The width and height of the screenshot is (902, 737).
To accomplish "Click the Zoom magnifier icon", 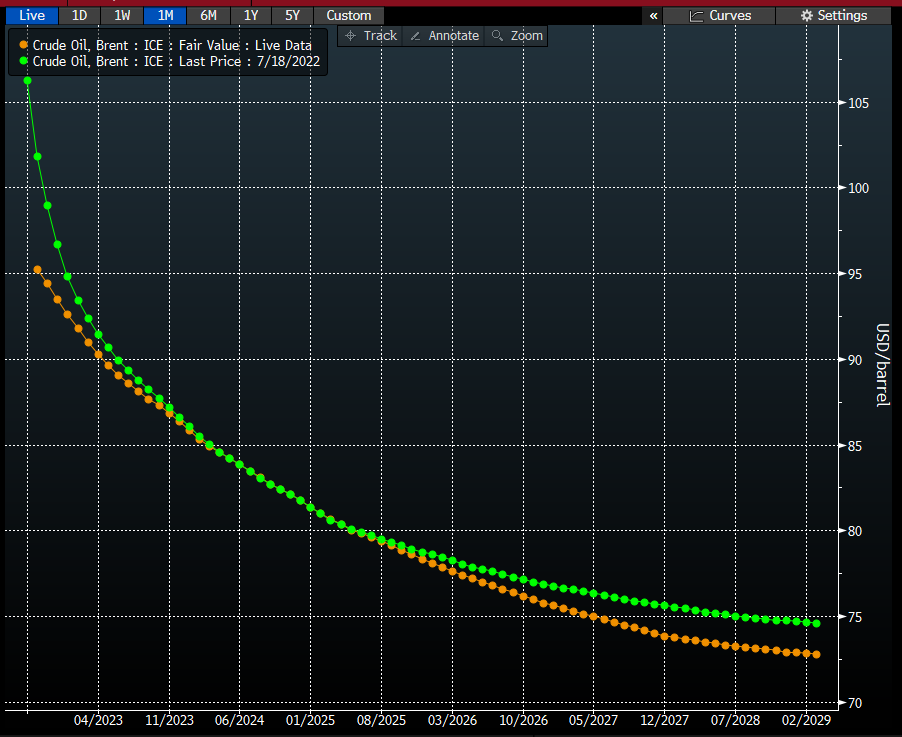I will click(x=497, y=36).
